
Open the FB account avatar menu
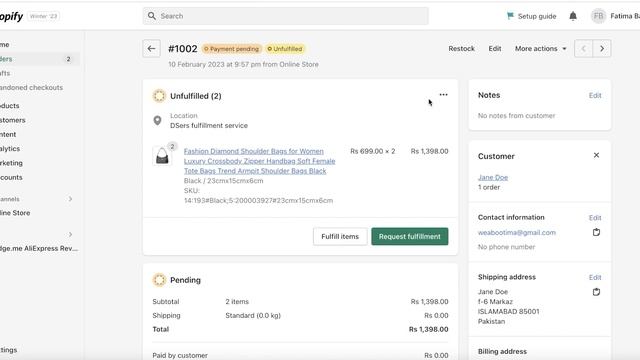click(x=598, y=16)
